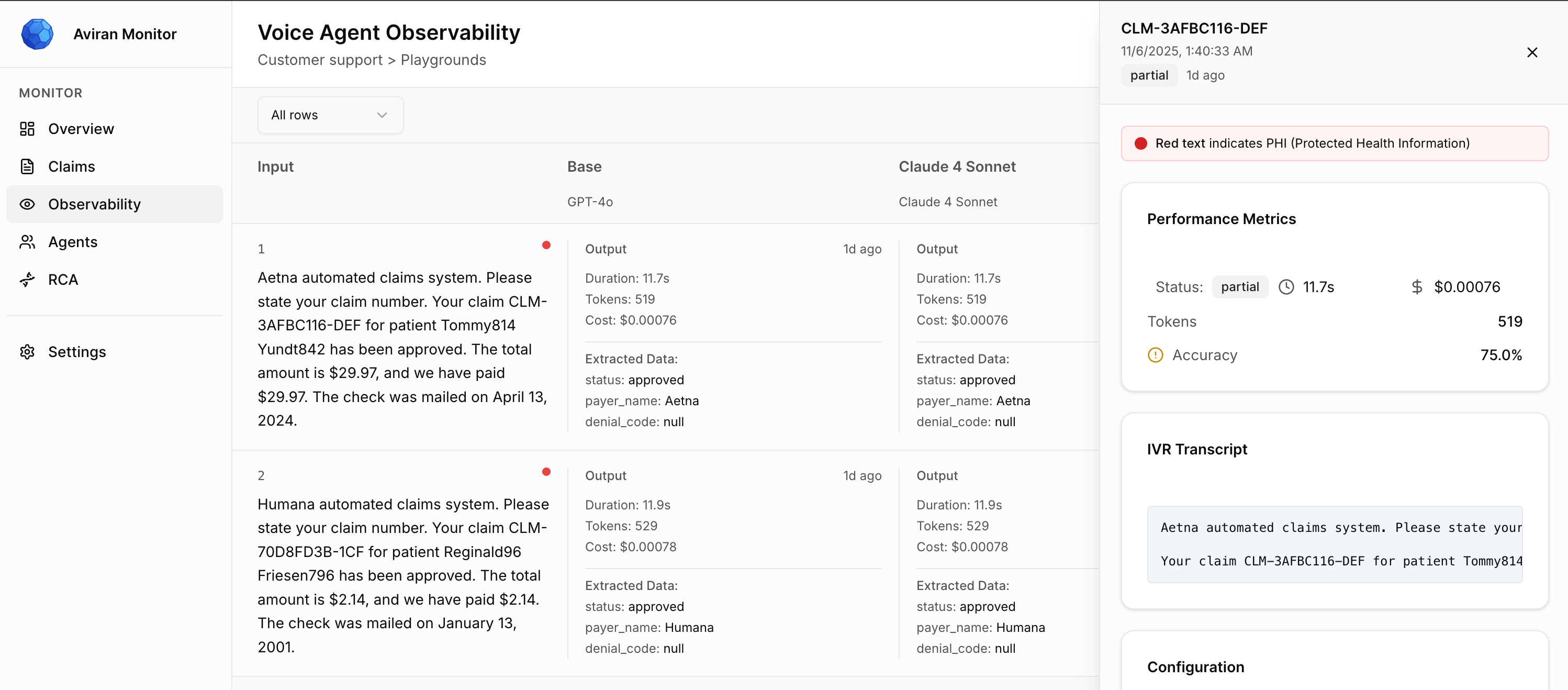The width and height of the screenshot is (1568, 690).
Task: Click the Playgrounds breadcrumb link
Action: pyautogui.click(x=443, y=60)
